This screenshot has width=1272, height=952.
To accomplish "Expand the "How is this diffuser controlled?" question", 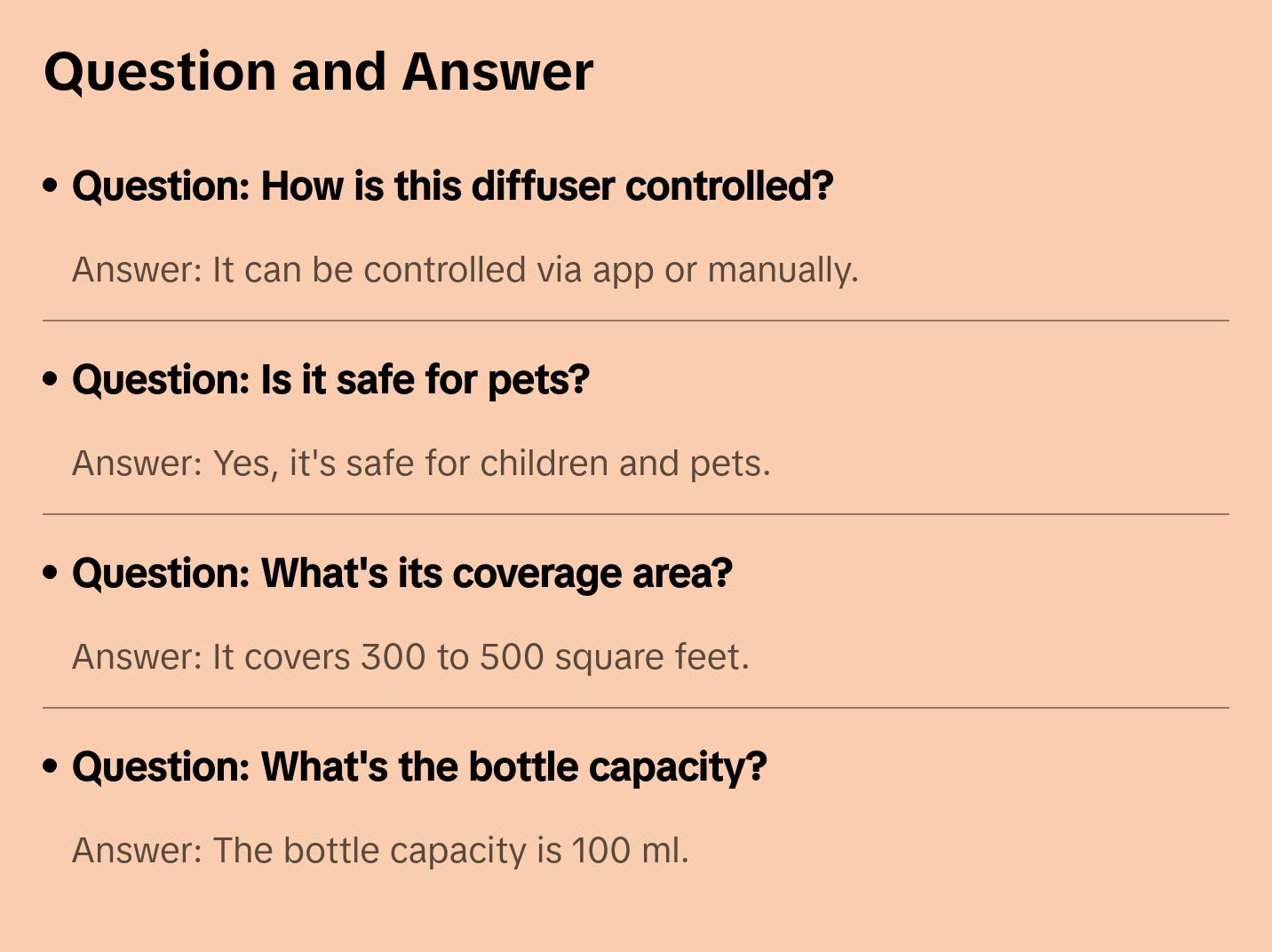I will (x=453, y=186).
